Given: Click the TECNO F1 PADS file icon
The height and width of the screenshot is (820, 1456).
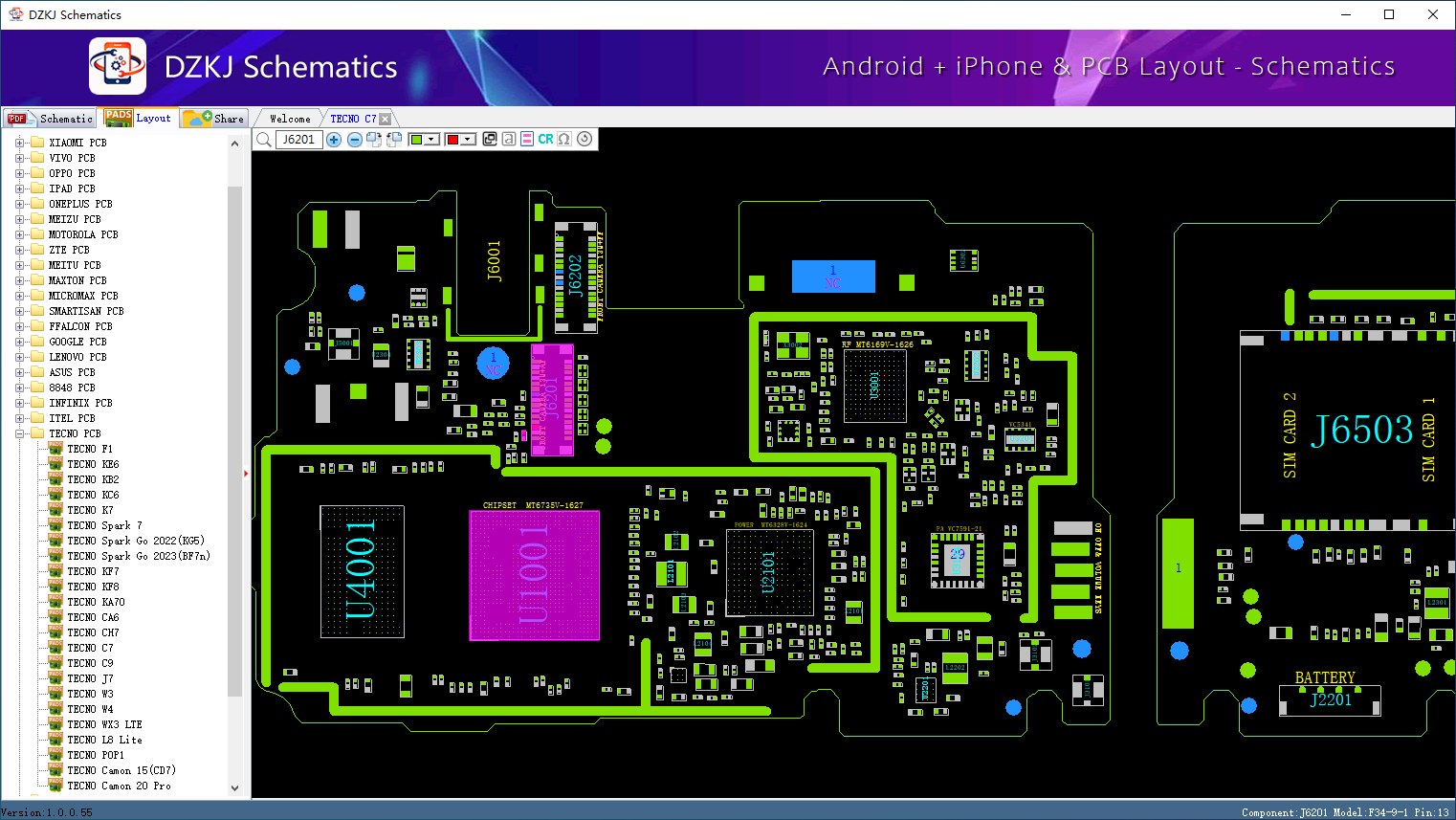Looking at the screenshot, I should click(x=55, y=449).
